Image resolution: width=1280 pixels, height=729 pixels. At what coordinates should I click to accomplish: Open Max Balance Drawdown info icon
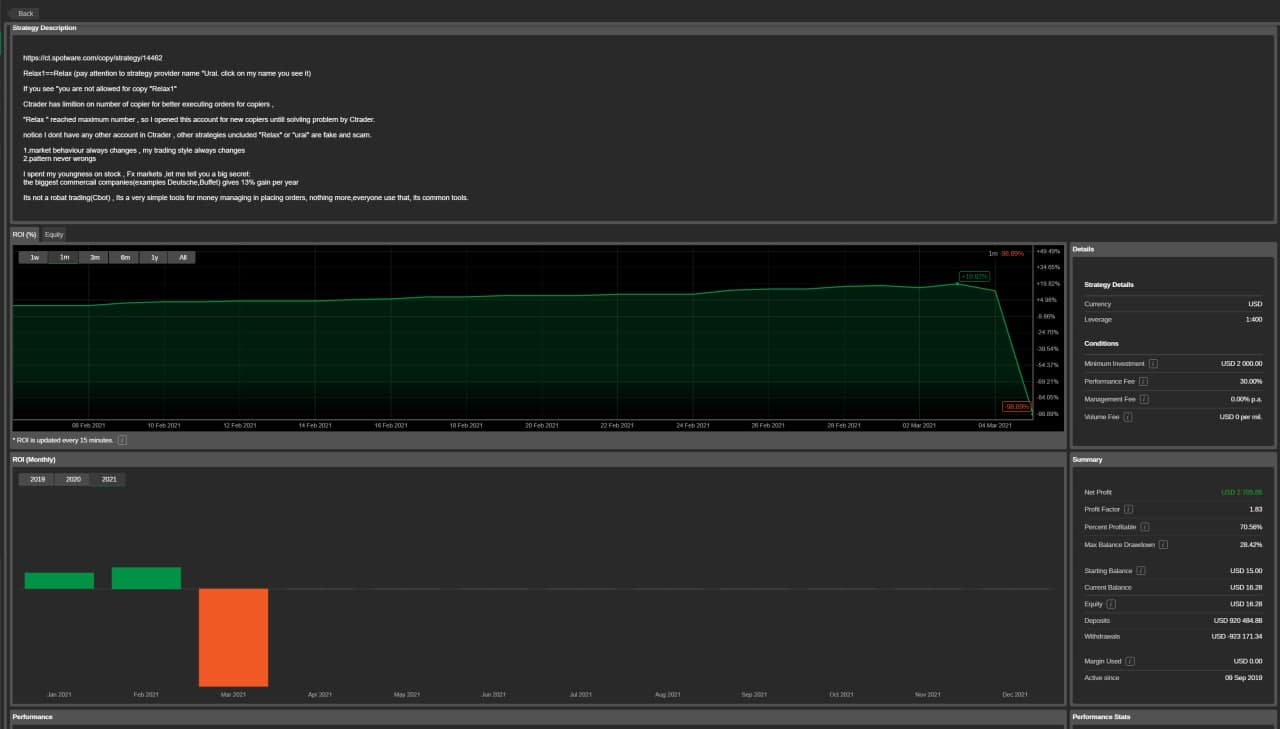pyautogui.click(x=1163, y=545)
